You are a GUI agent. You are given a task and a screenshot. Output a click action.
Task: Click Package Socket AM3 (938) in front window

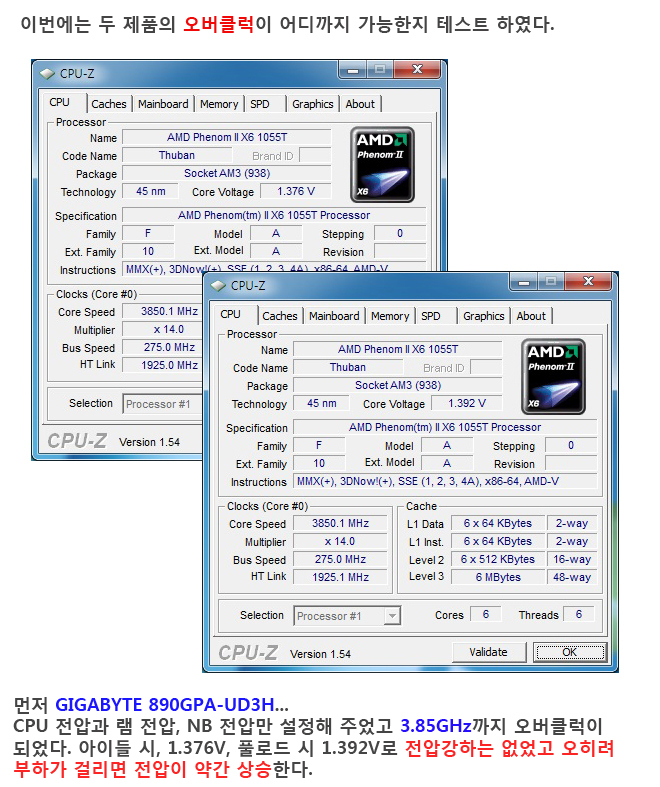pyautogui.click(x=398, y=385)
